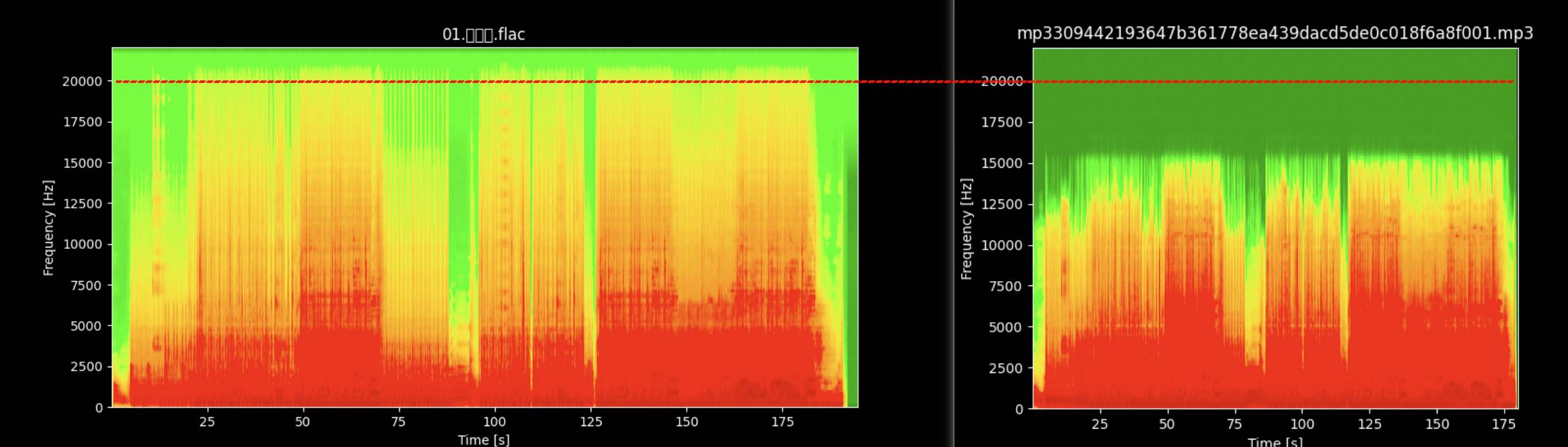Click the Time [s] label under flac plot

(x=484, y=439)
